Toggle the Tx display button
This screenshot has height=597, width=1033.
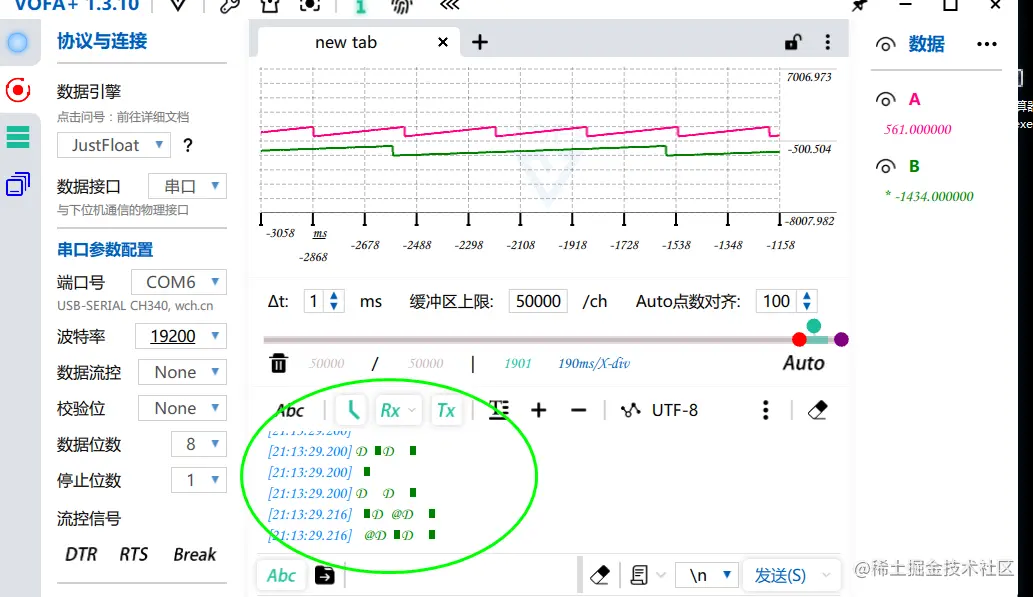click(x=446, y=410)
